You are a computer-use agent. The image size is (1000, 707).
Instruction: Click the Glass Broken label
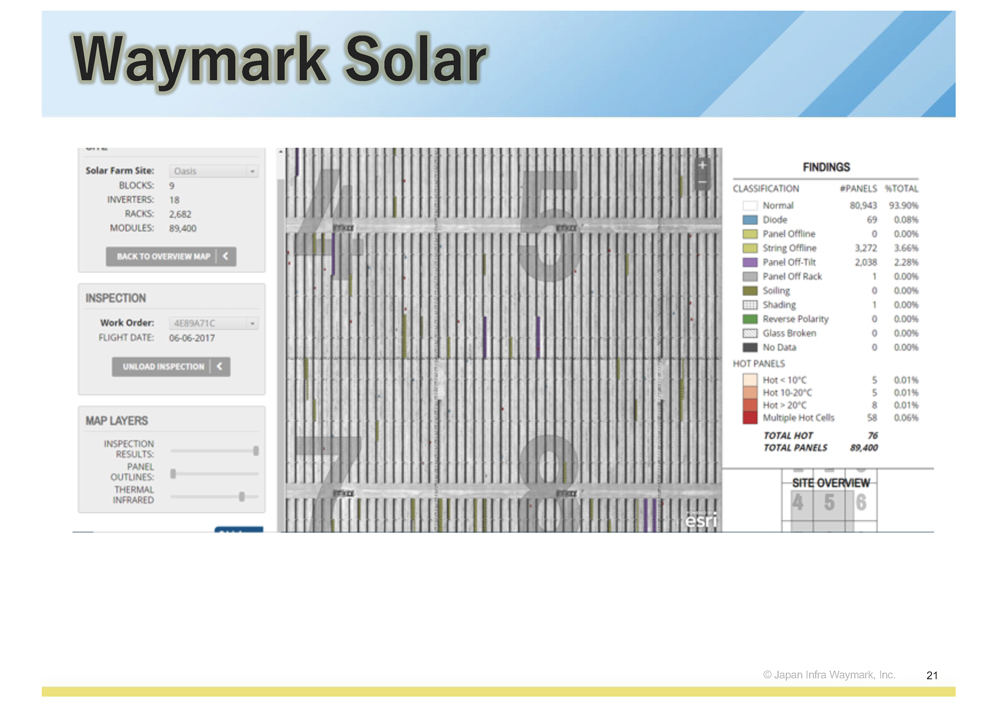click(x=790, y=333)
